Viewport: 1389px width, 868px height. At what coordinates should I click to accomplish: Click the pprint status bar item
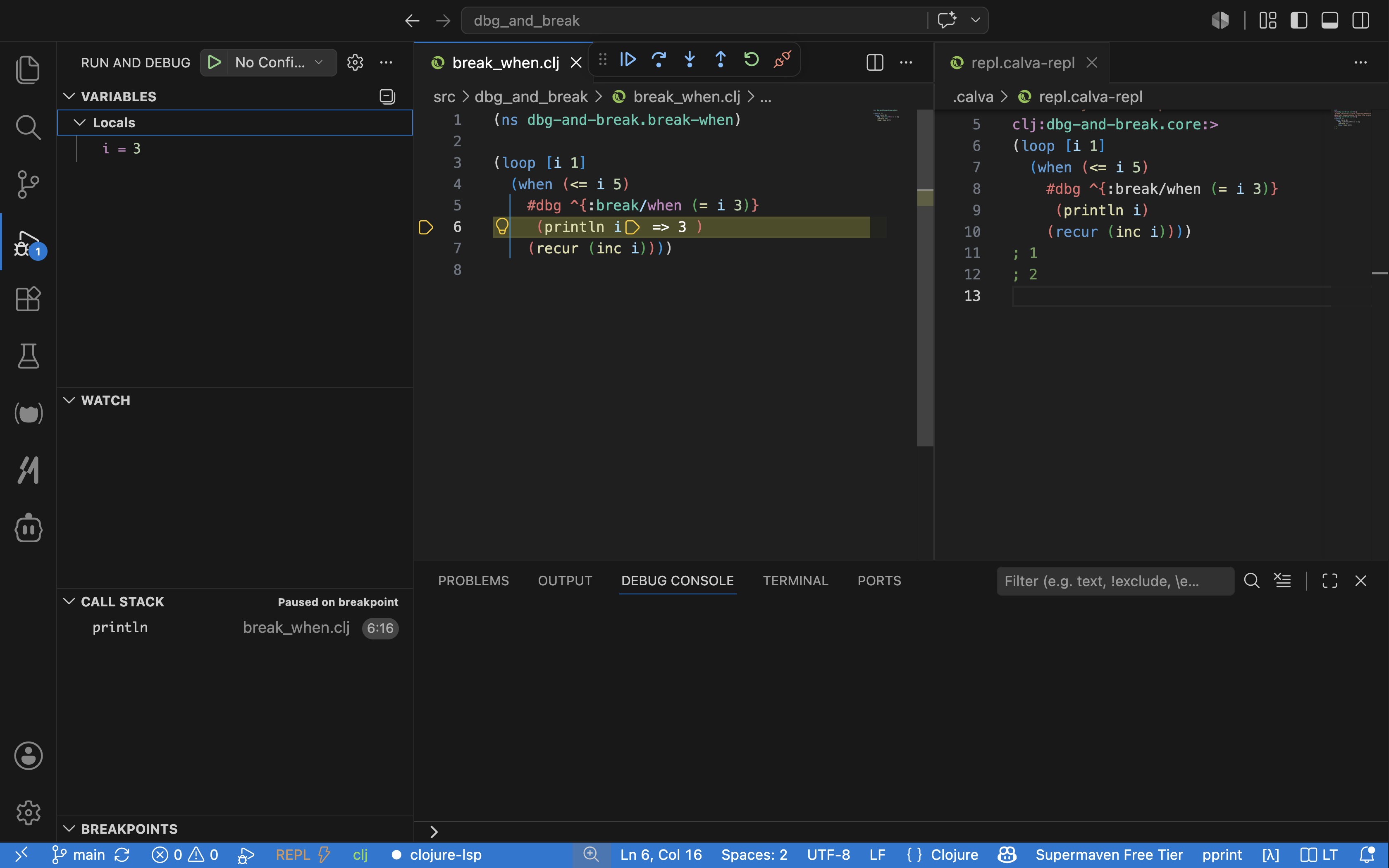[x=1222, y=855]
